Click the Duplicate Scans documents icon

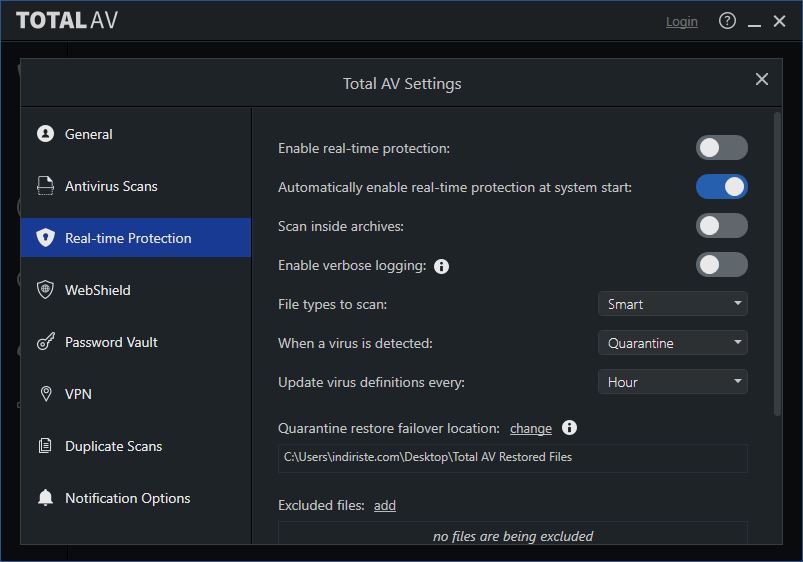tap(46, 446)
